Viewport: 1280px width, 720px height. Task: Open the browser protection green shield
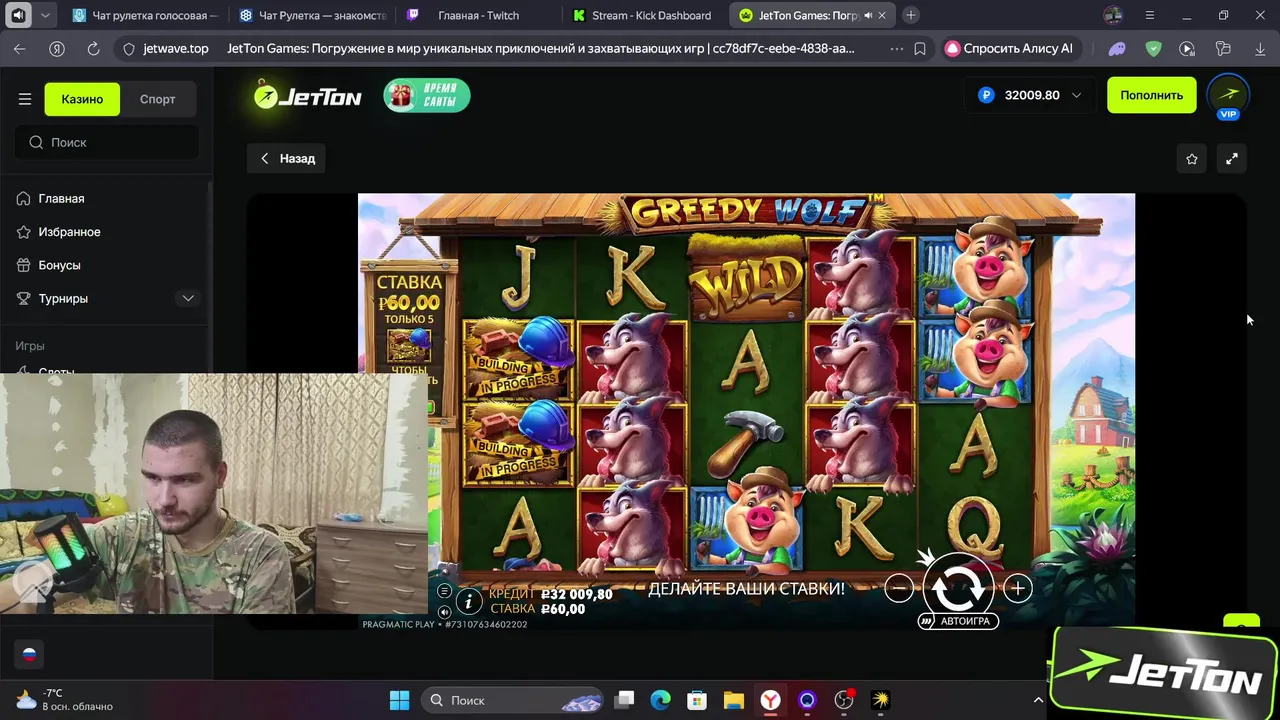click(1154, 48)
